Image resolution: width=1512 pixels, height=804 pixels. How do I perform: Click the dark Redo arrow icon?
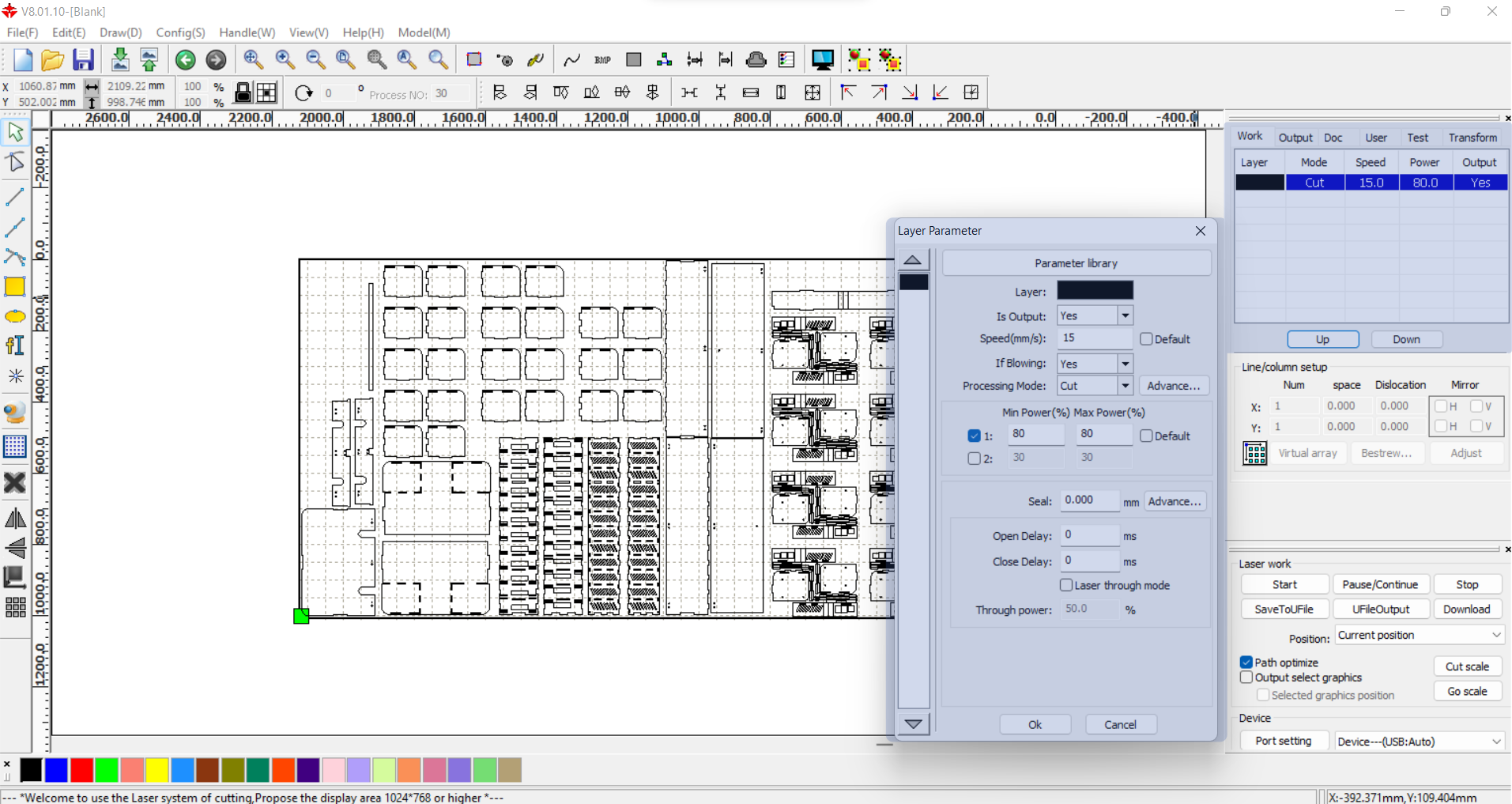pos(216,60)
